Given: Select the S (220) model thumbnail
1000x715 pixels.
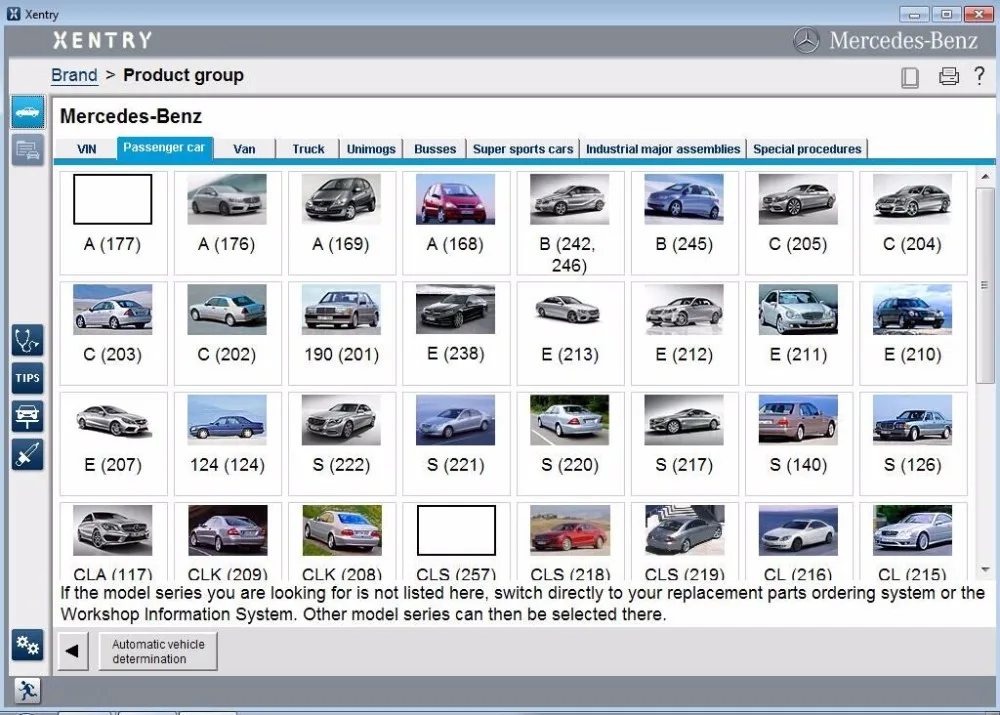Looking at the screenshot, I should 570,420.
